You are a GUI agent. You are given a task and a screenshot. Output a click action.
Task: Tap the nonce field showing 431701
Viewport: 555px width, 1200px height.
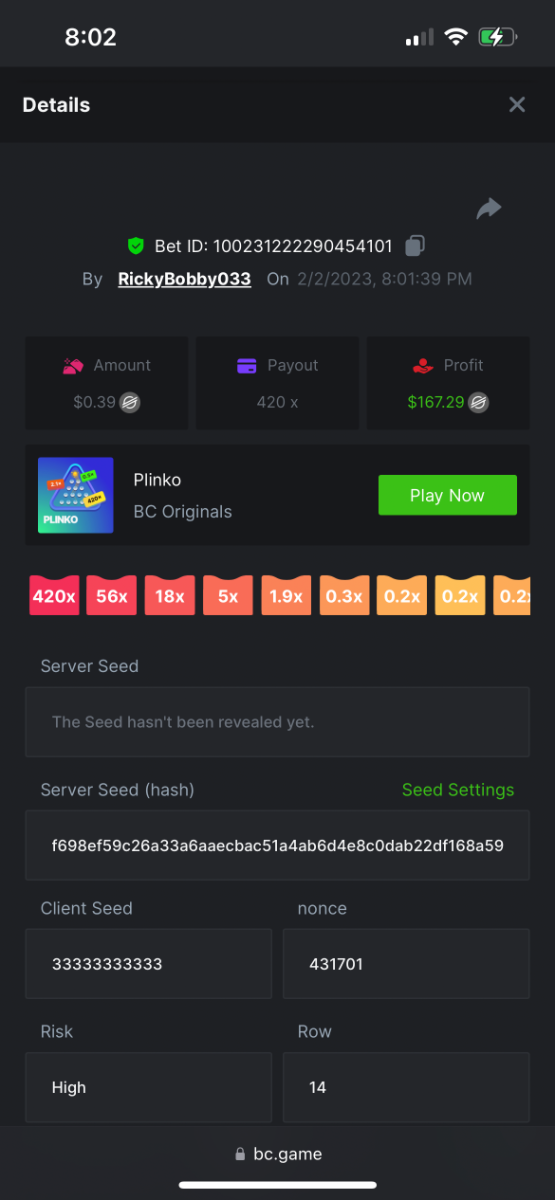coord(406,964)
